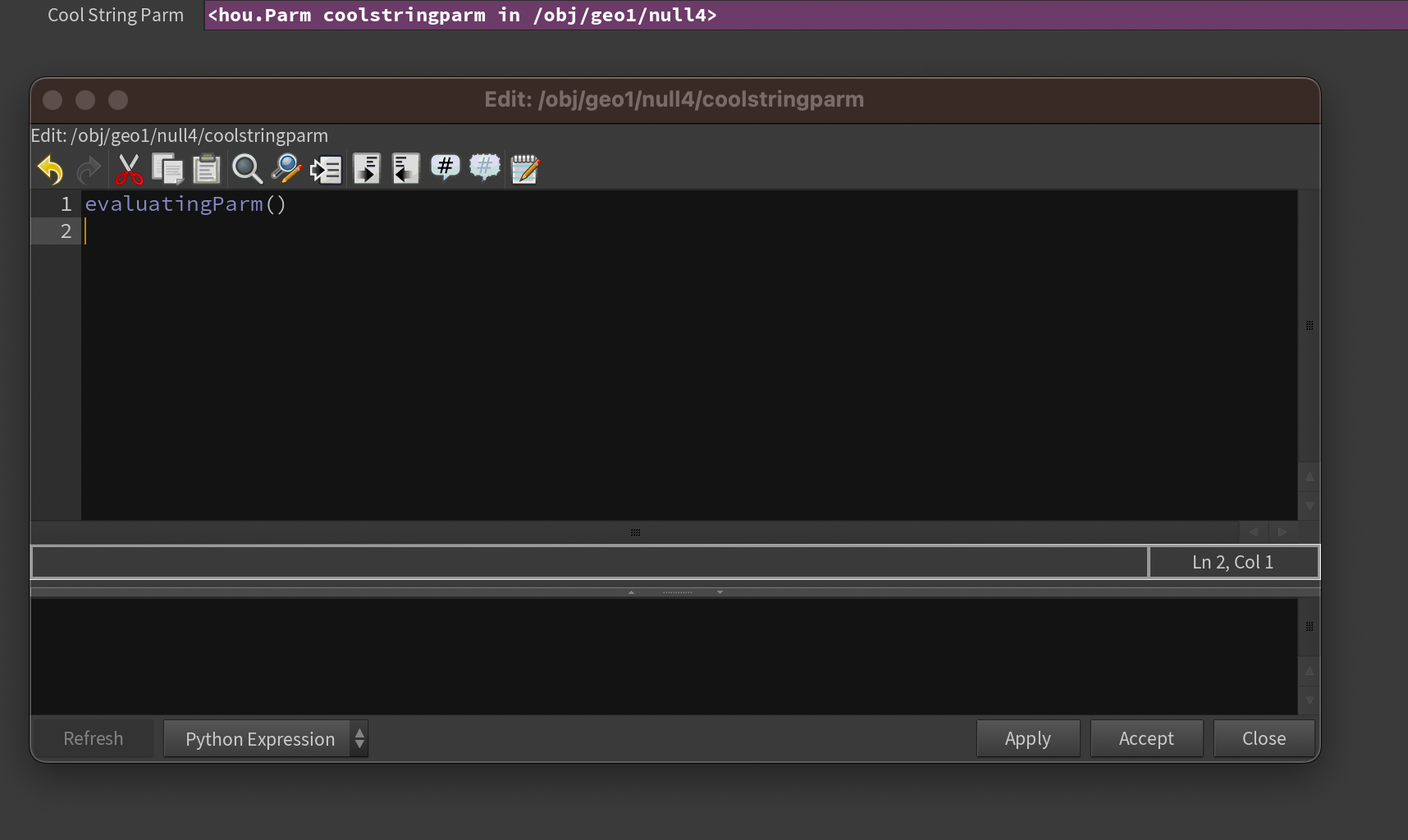Open Find with the magnifying glass icon
This screenshot has height=840, width=1408.
click(246, 169)
